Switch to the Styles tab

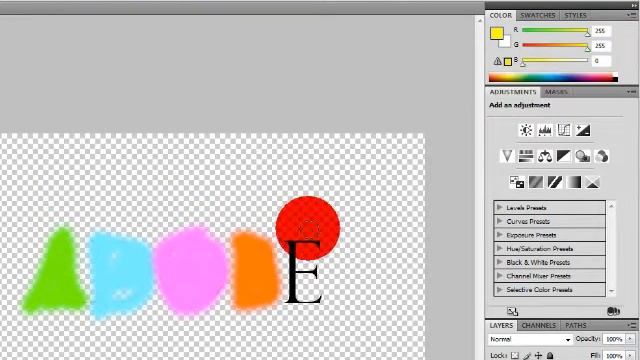576,16
